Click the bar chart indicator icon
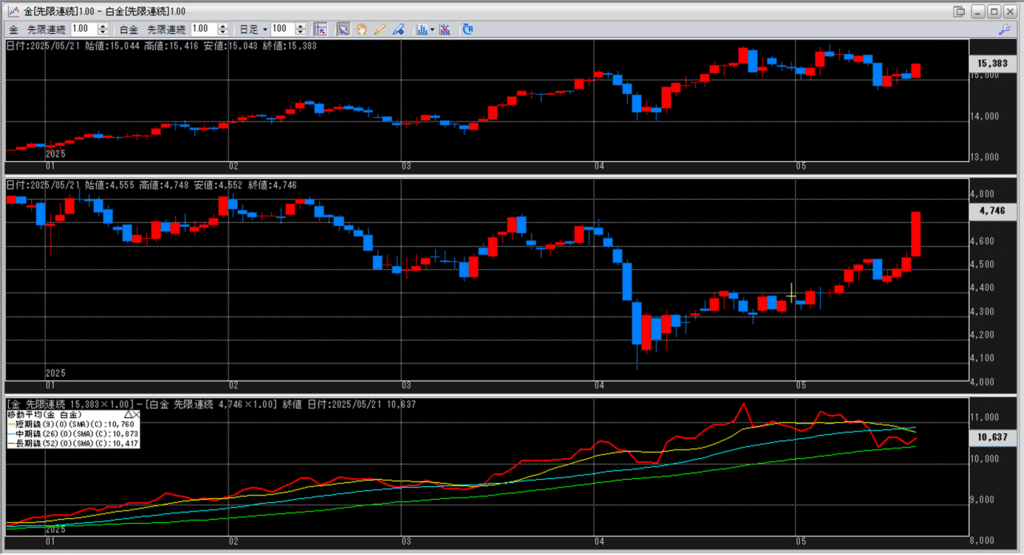This screenshot has height=555, width=1024. pyautogui.click(x=422, y=29)
